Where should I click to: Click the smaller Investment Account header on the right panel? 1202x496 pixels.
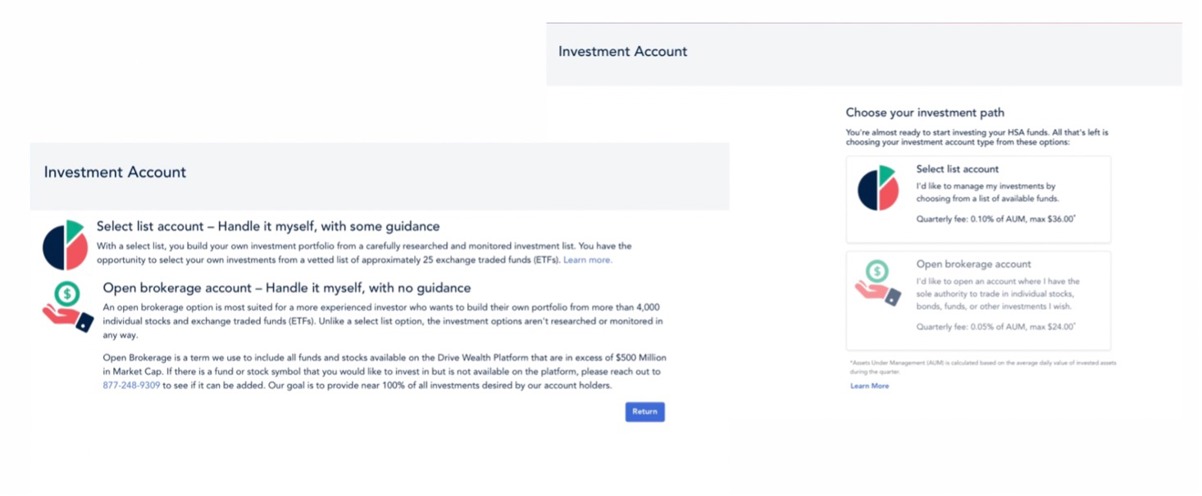click(x=622, y=51)
